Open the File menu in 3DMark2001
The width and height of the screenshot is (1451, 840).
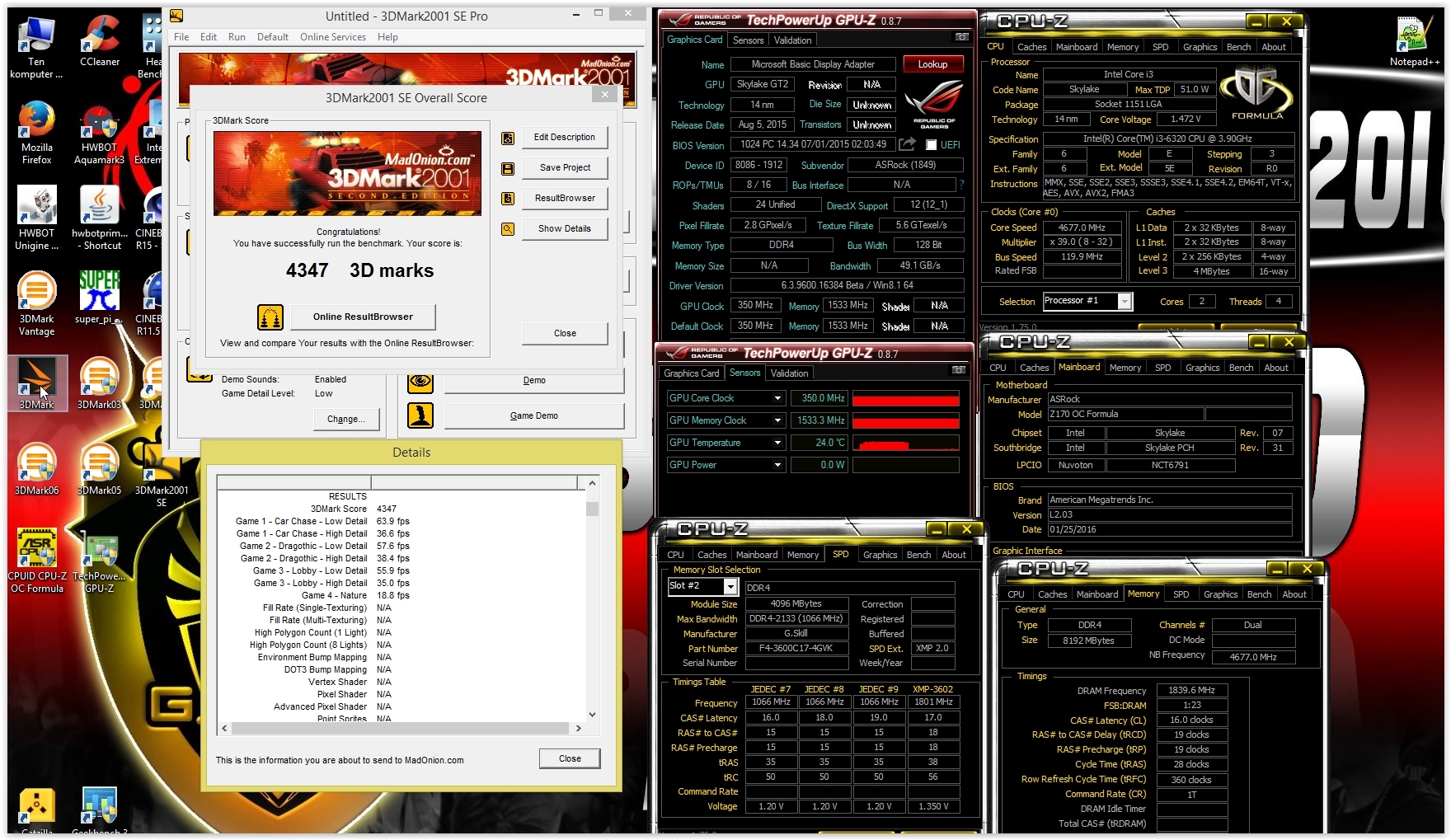click(x=181, y=37)
